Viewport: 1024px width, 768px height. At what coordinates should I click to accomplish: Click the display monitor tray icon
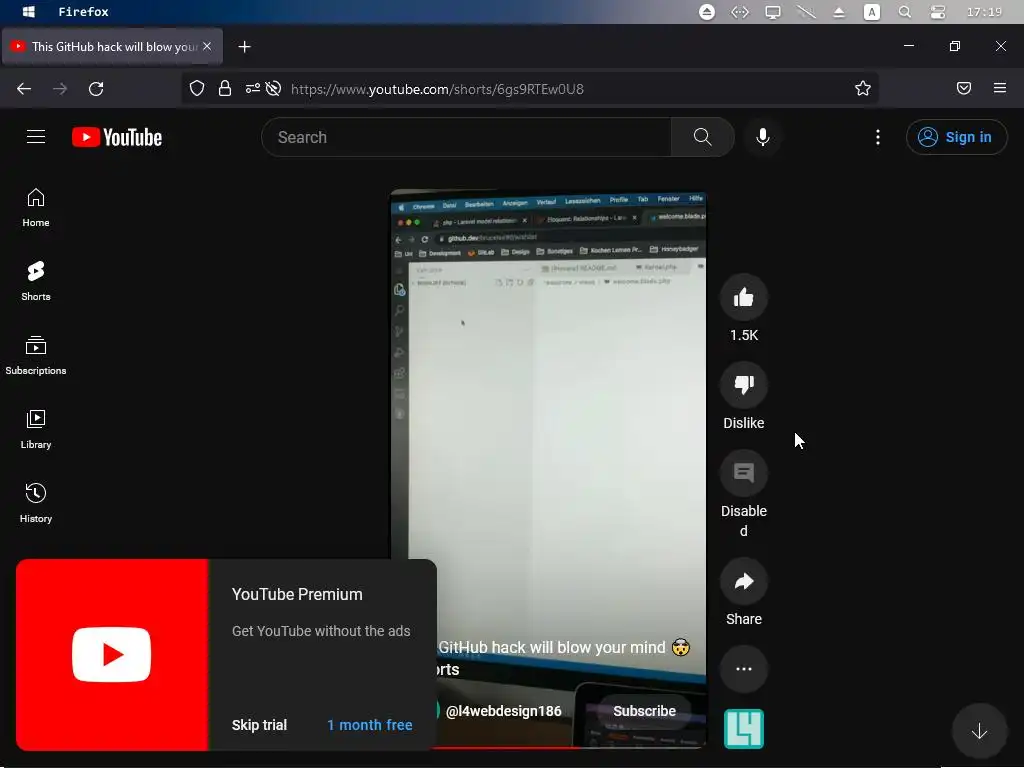773,12
